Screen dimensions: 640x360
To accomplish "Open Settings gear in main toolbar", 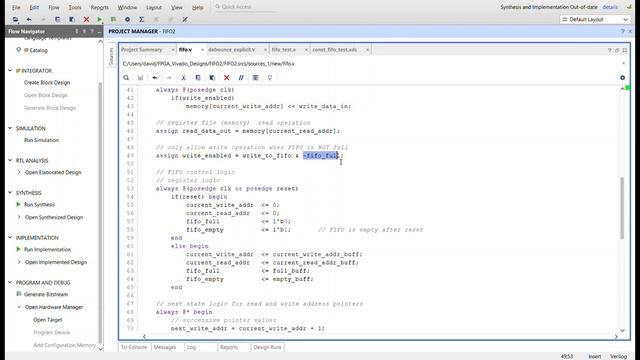I will coord(127,19).
